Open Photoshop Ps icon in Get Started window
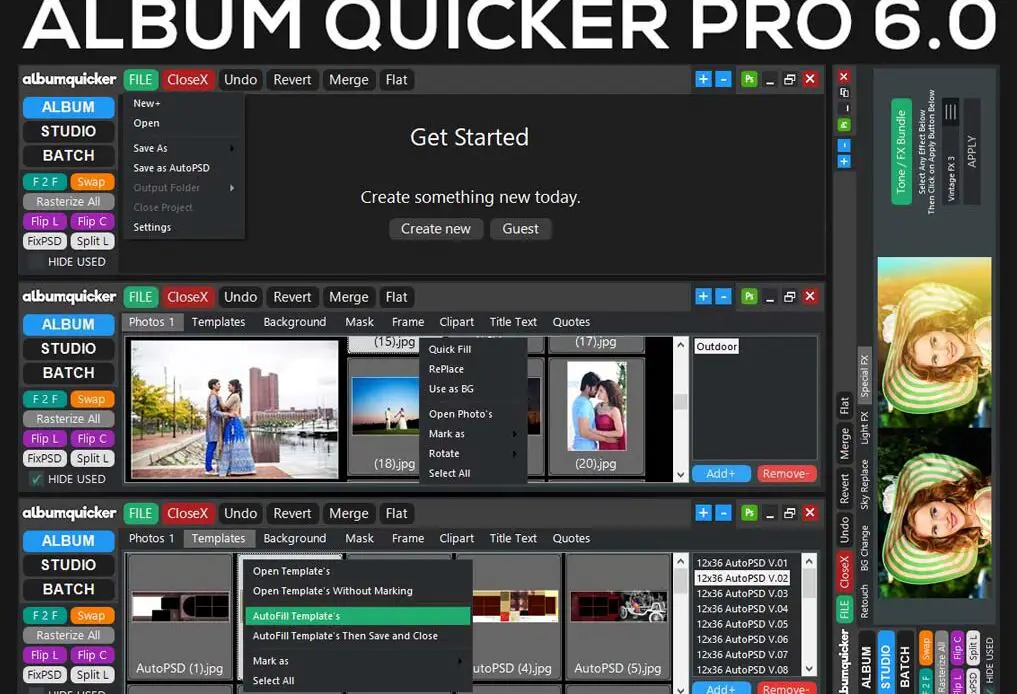This screenshot has height=694, width=1017. coord(749,79)
